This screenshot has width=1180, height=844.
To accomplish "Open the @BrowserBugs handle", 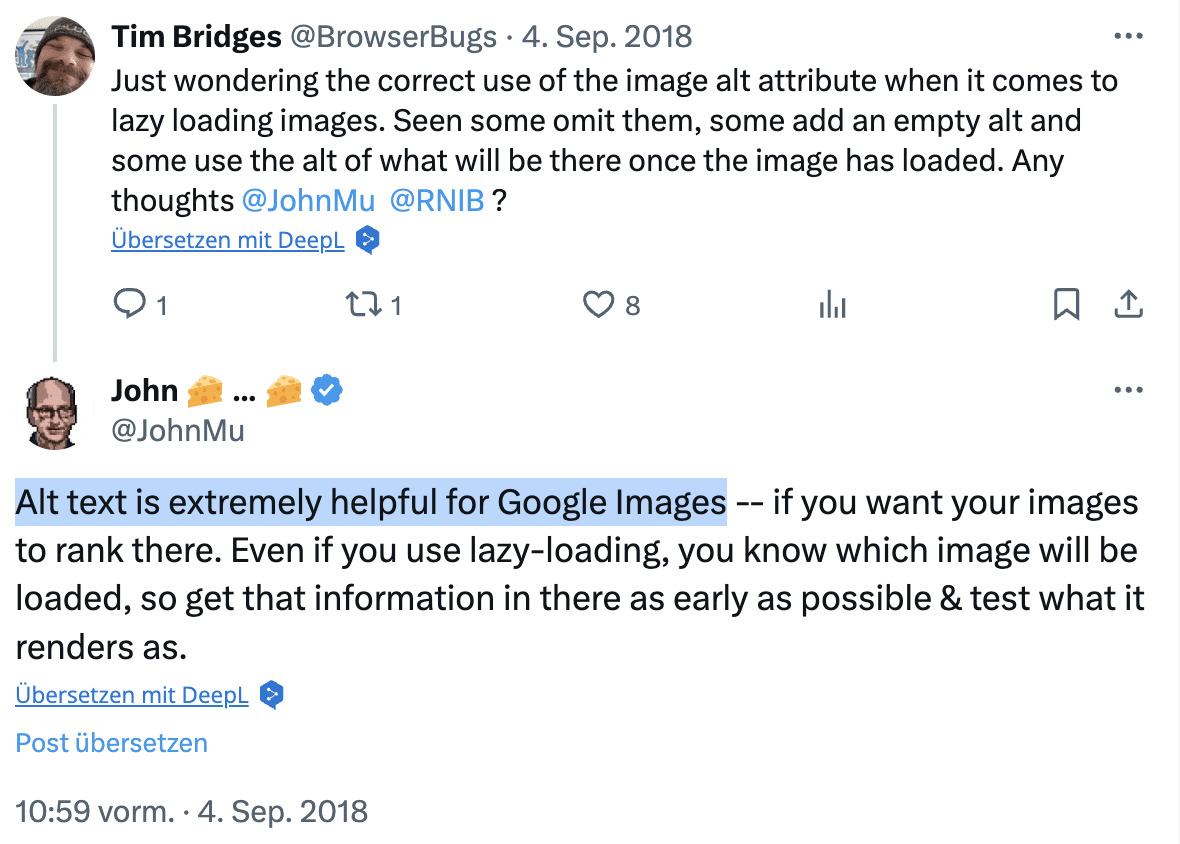I will click(x=393, y=36).
